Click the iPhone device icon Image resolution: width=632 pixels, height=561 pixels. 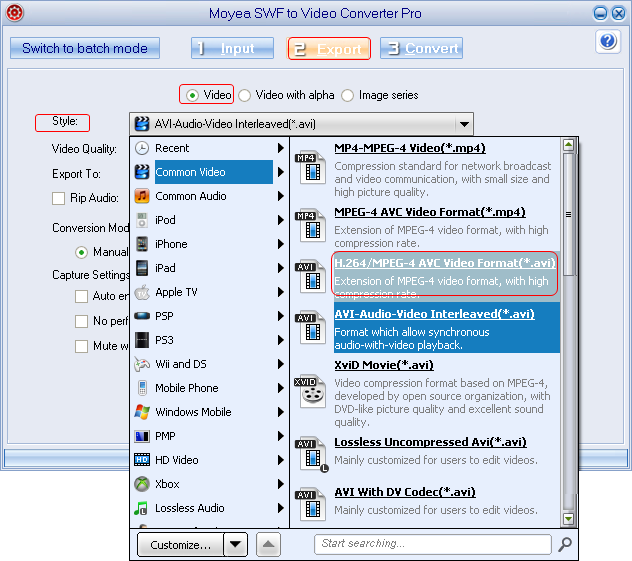pos(142,244)
